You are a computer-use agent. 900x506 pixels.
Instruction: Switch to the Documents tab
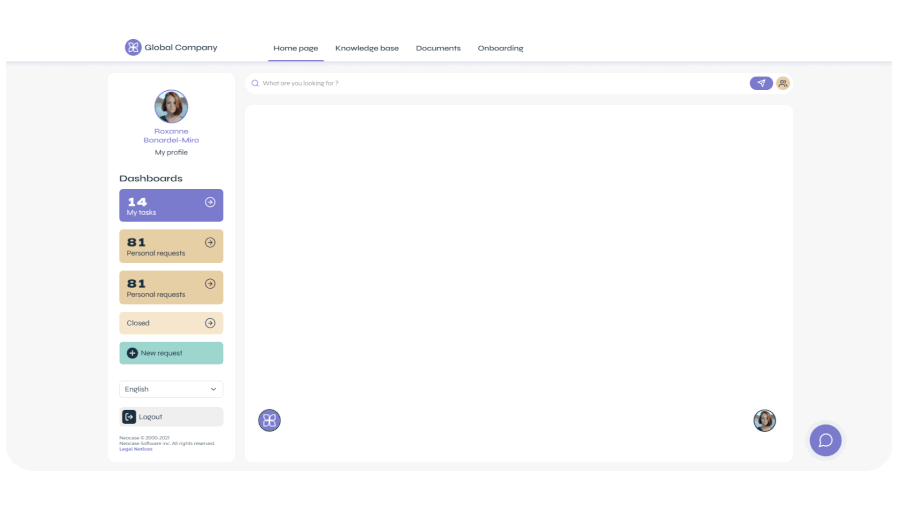click(438, 48)
